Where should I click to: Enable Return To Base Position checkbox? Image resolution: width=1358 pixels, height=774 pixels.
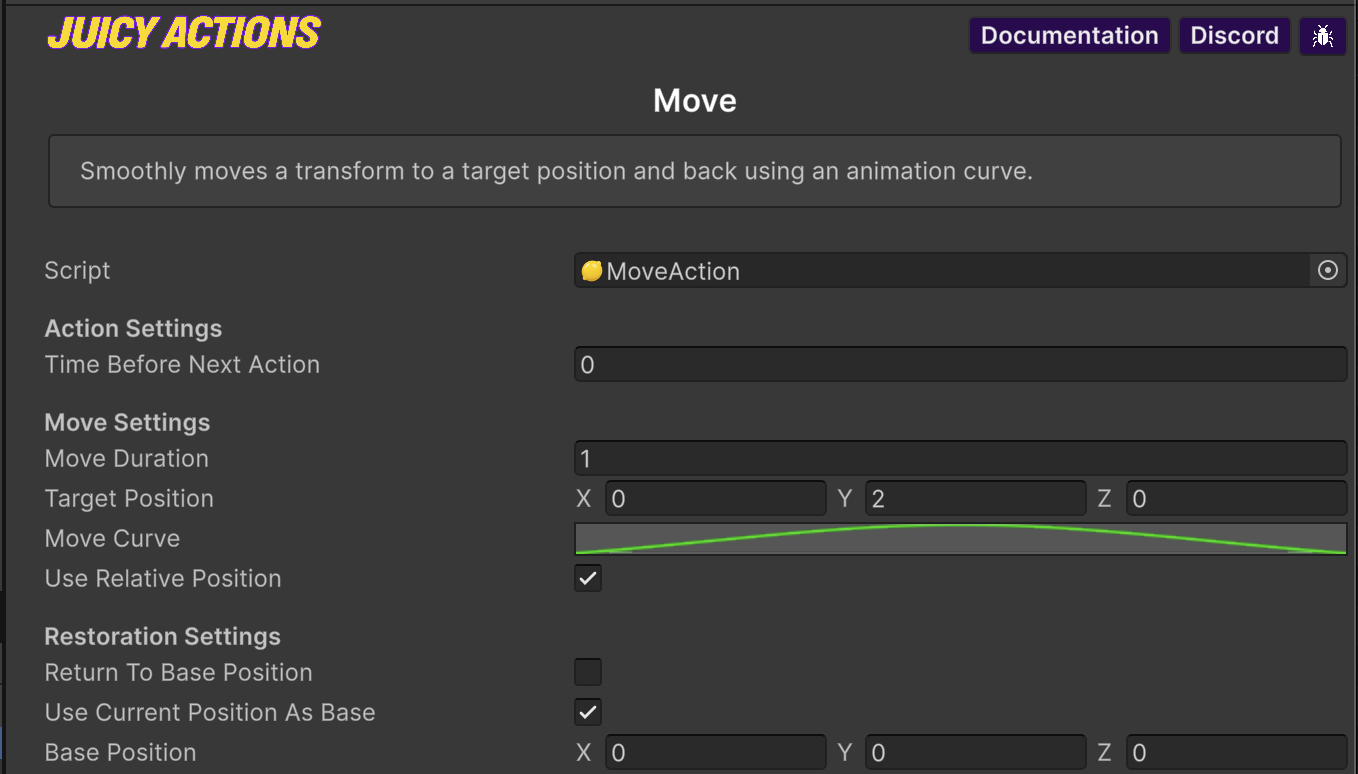588,672
